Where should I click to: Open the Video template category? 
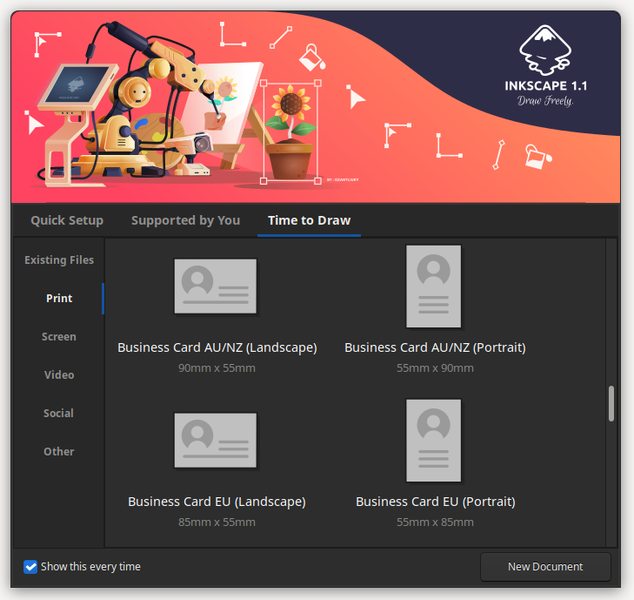(x=59, y=375)
